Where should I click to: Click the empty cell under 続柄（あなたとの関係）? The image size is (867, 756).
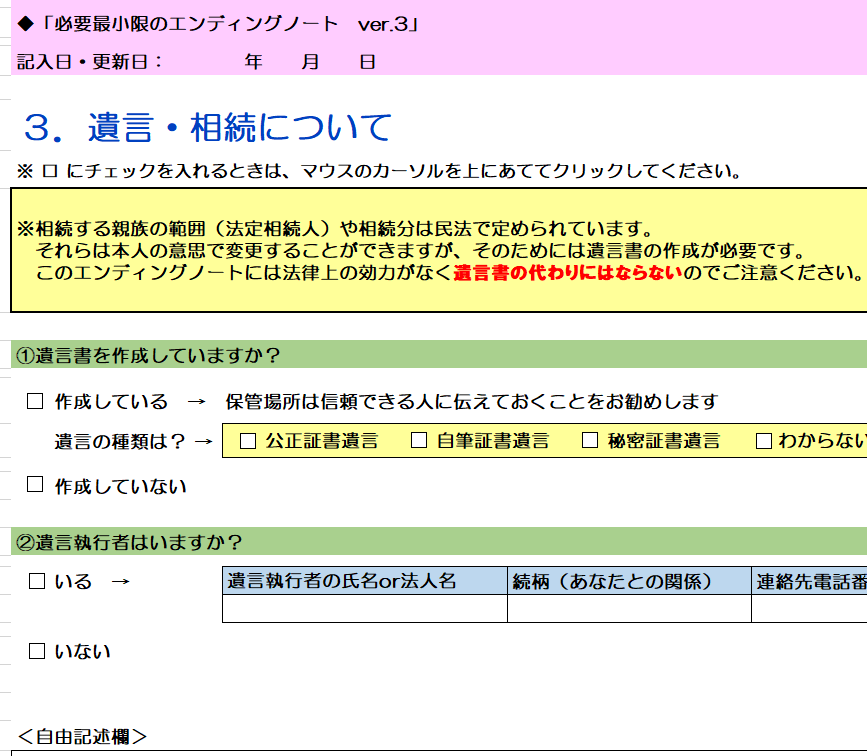pos(629,608)
